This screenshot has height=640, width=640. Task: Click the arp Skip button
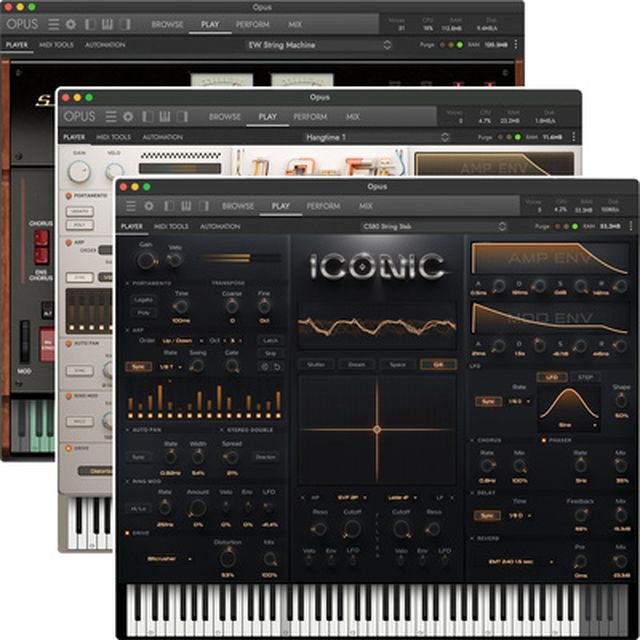coord(270,353)
